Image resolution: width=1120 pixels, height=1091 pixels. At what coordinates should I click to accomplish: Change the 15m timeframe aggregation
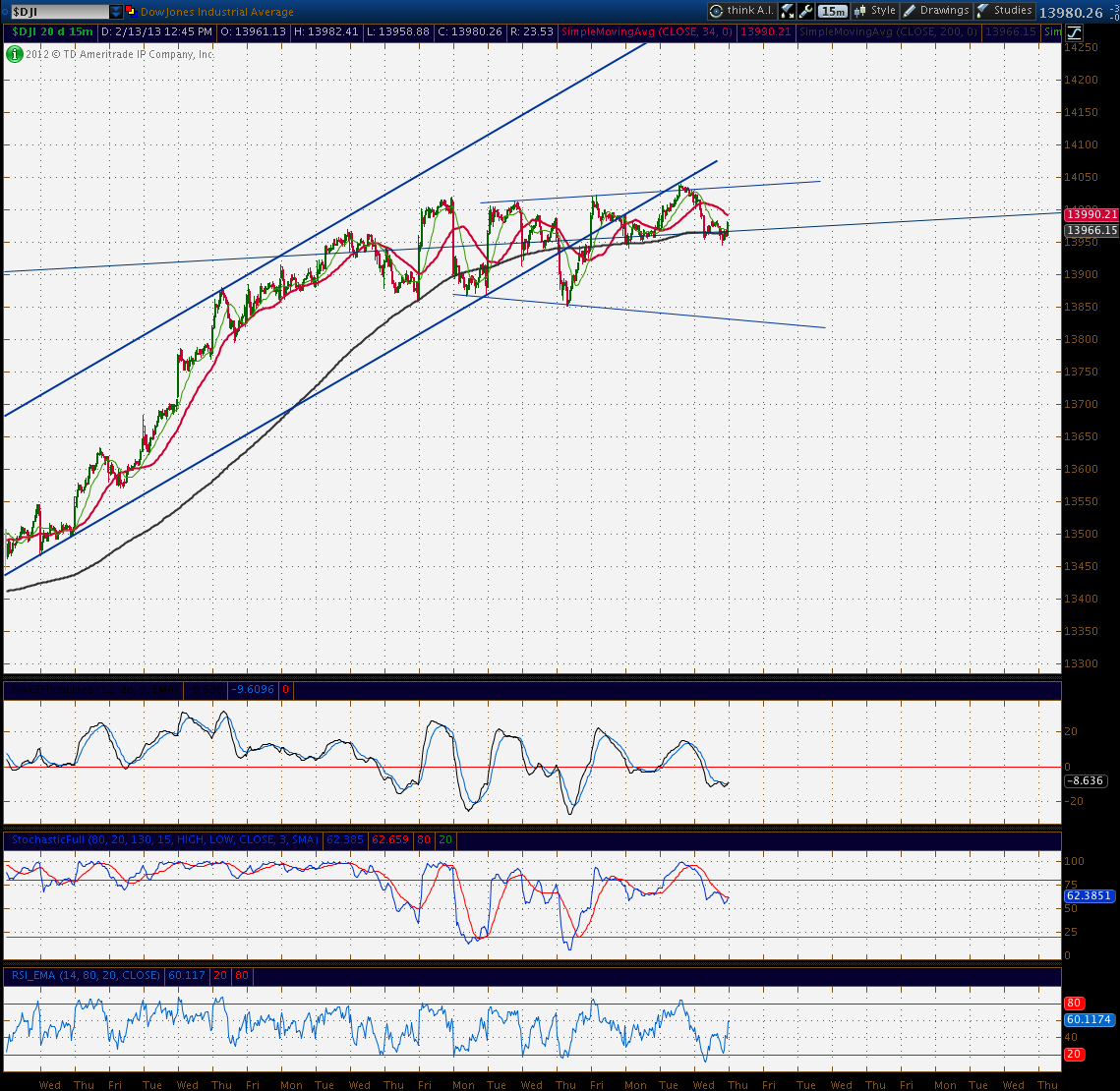tap(833, 11)
